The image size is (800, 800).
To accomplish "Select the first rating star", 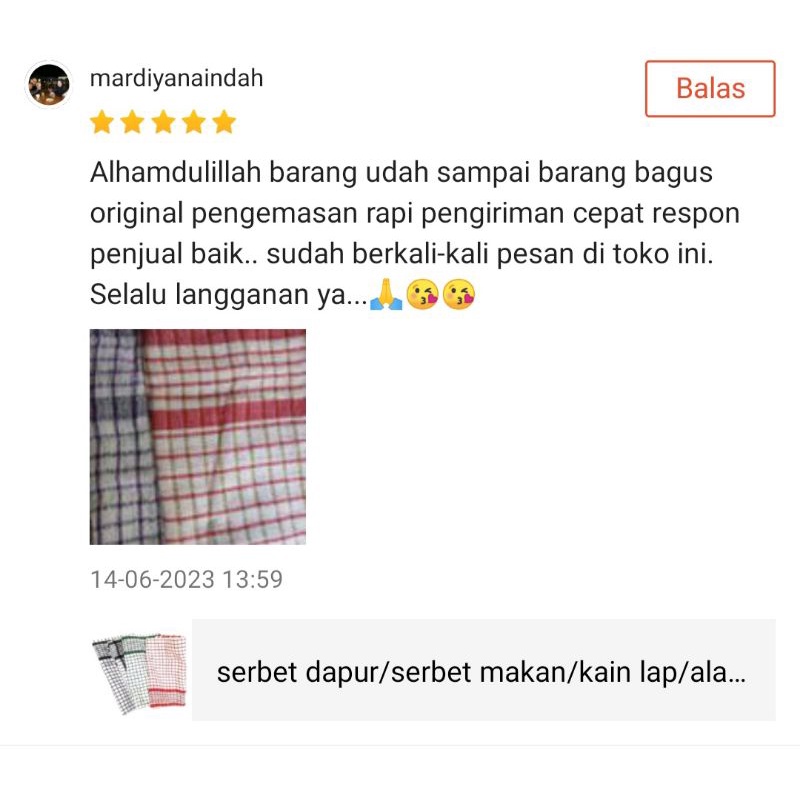I will 102,122.
